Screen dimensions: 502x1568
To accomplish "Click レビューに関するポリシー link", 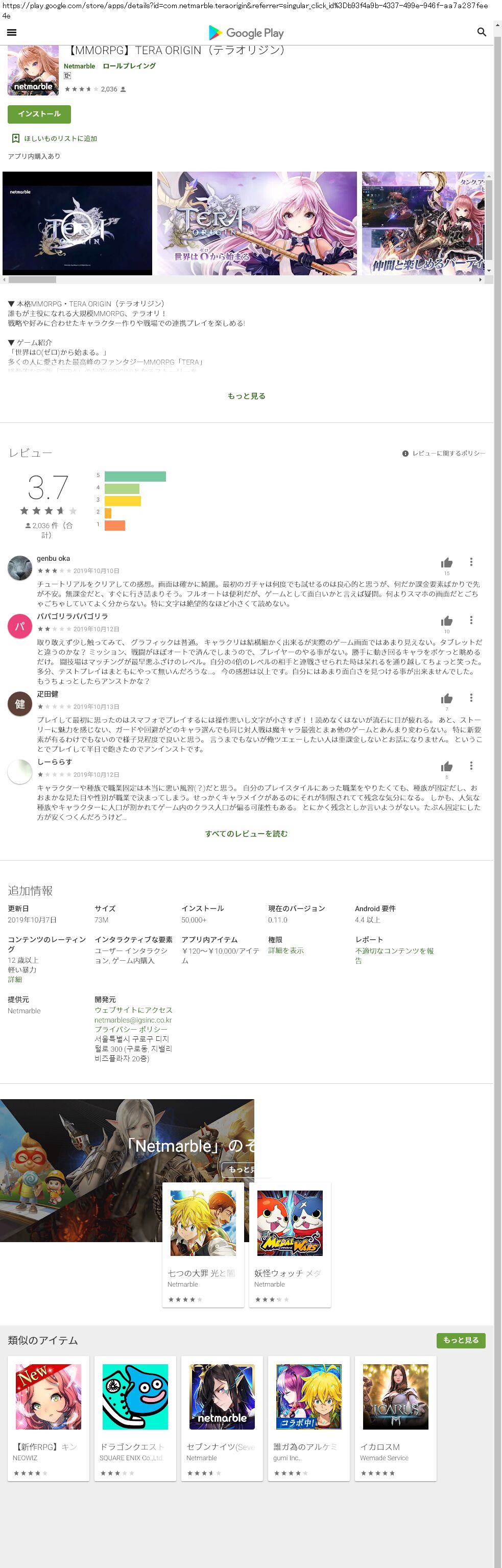I will pyautogui.click(x=449, y=454).
